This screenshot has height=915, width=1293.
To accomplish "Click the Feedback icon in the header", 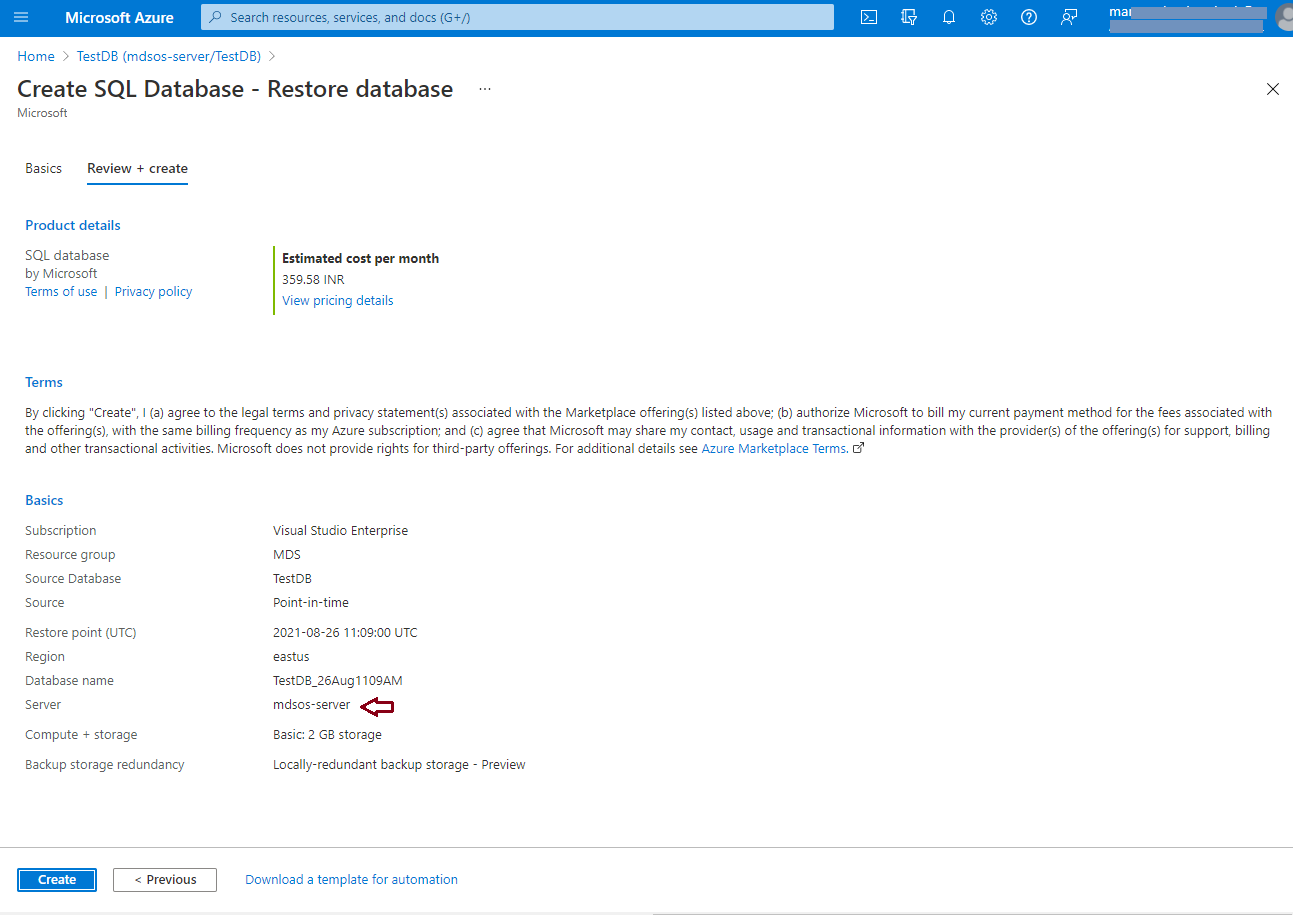I will click(1069, 17).
